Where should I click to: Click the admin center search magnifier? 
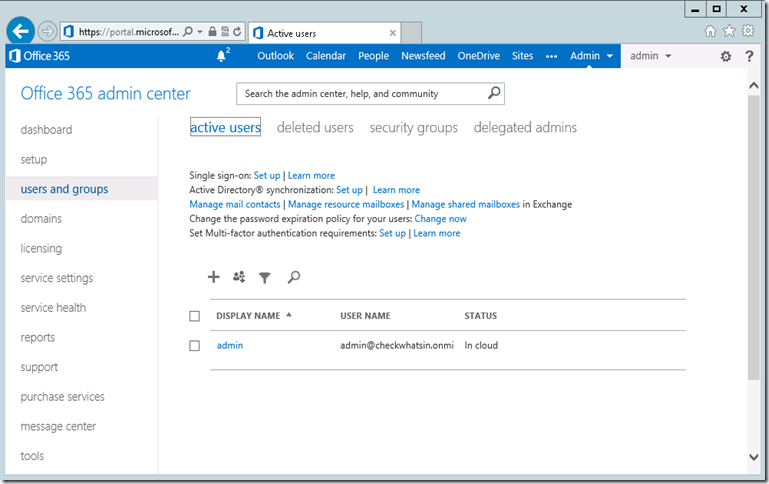point(494,93)
